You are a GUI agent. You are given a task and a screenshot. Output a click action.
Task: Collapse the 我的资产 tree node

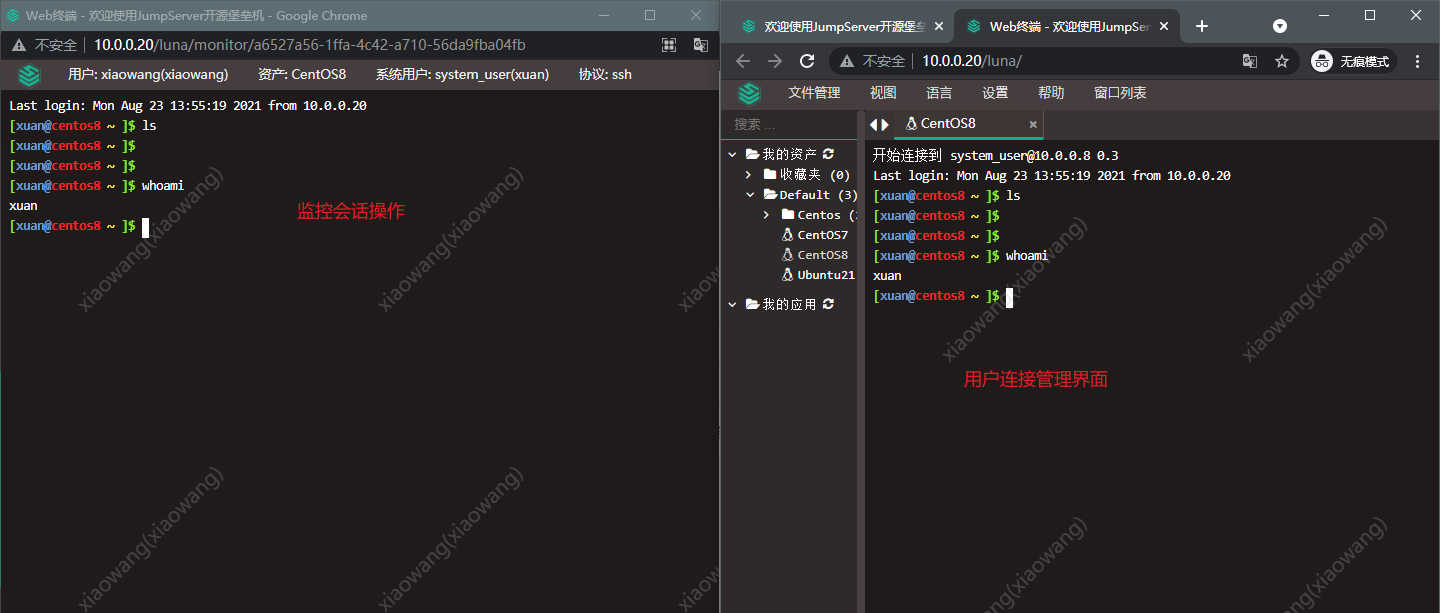click(x=732, y=154)
